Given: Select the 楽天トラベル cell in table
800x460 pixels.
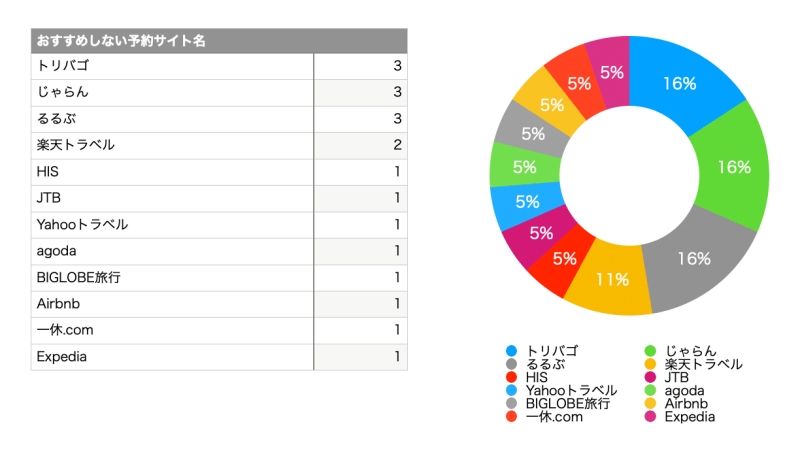Looking at the screenshot, I should click(172, 145).
